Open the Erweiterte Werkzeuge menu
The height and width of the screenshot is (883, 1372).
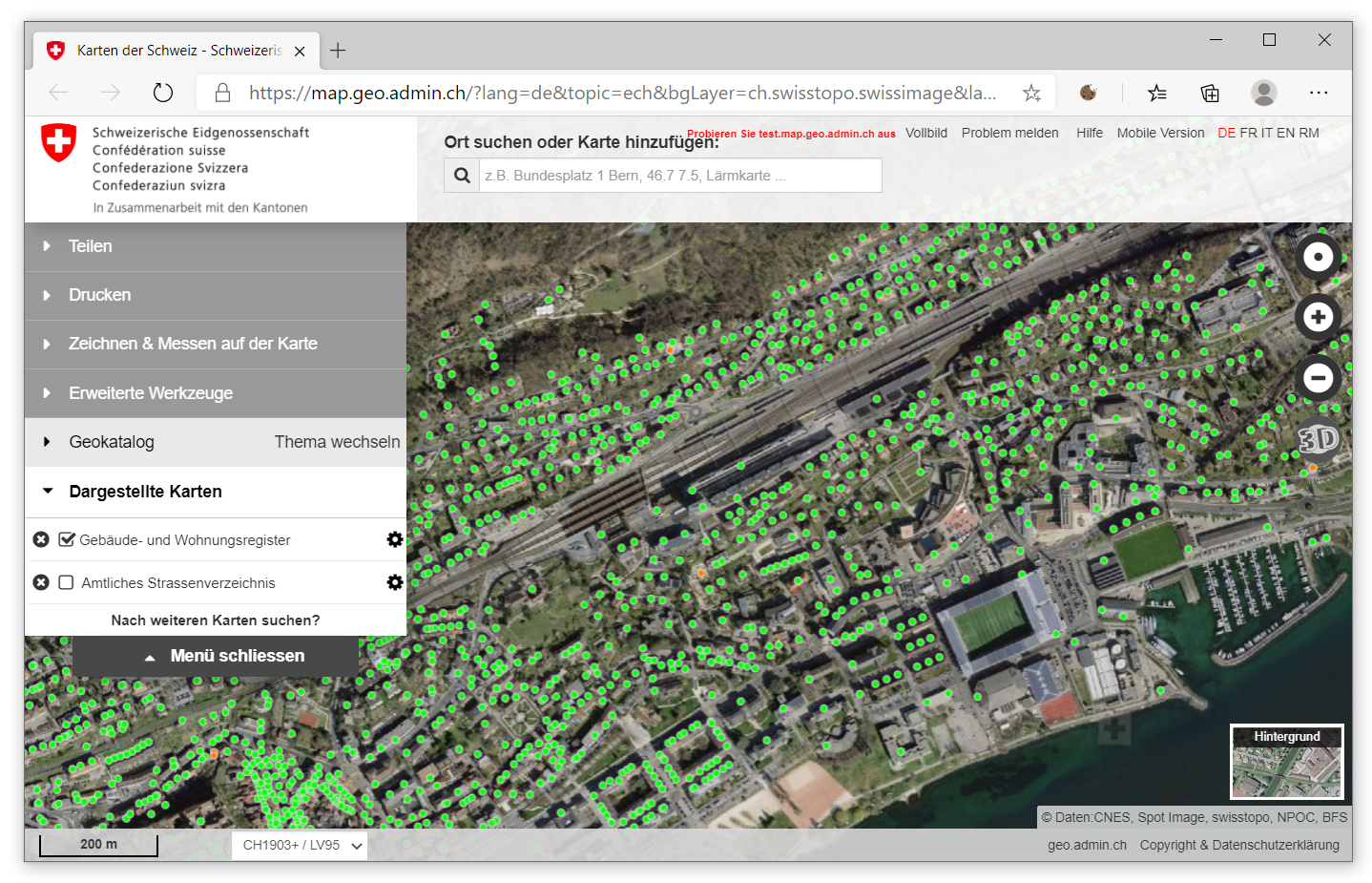coord(151,393)
